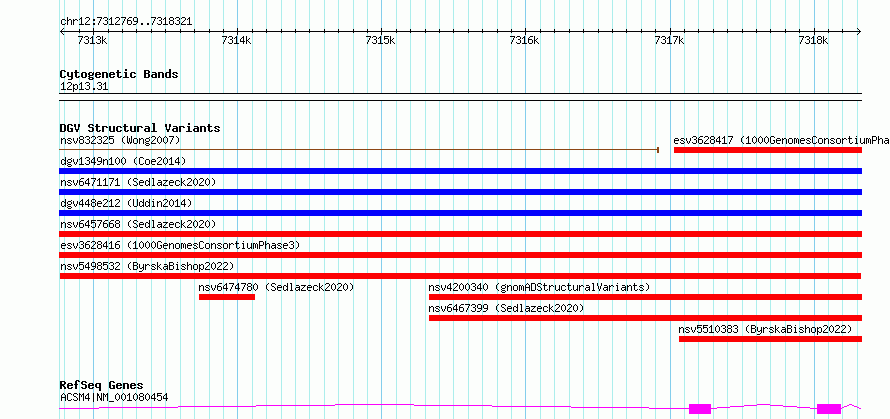The width and height of the screenshot is (890, 419).
Task: Click the 7313k ruler tick label
Action: coord(91,40)
